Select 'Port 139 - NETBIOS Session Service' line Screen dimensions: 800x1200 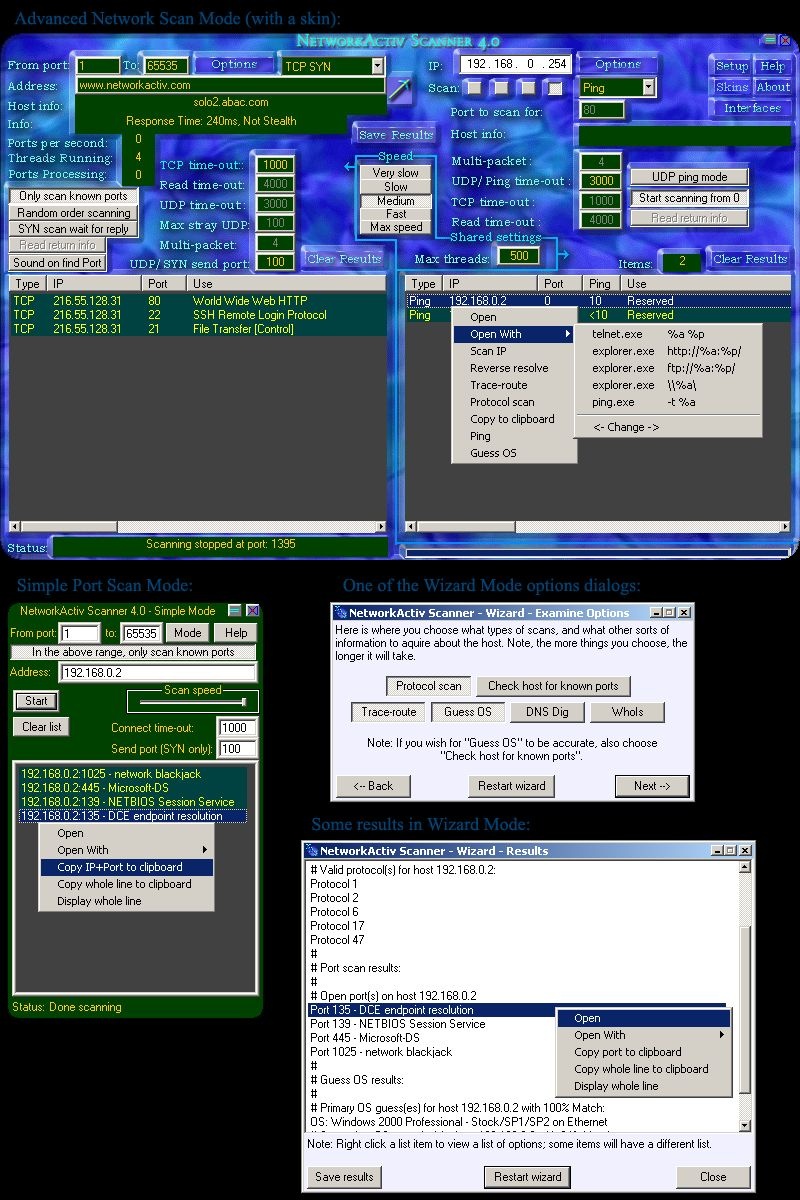518,1024
